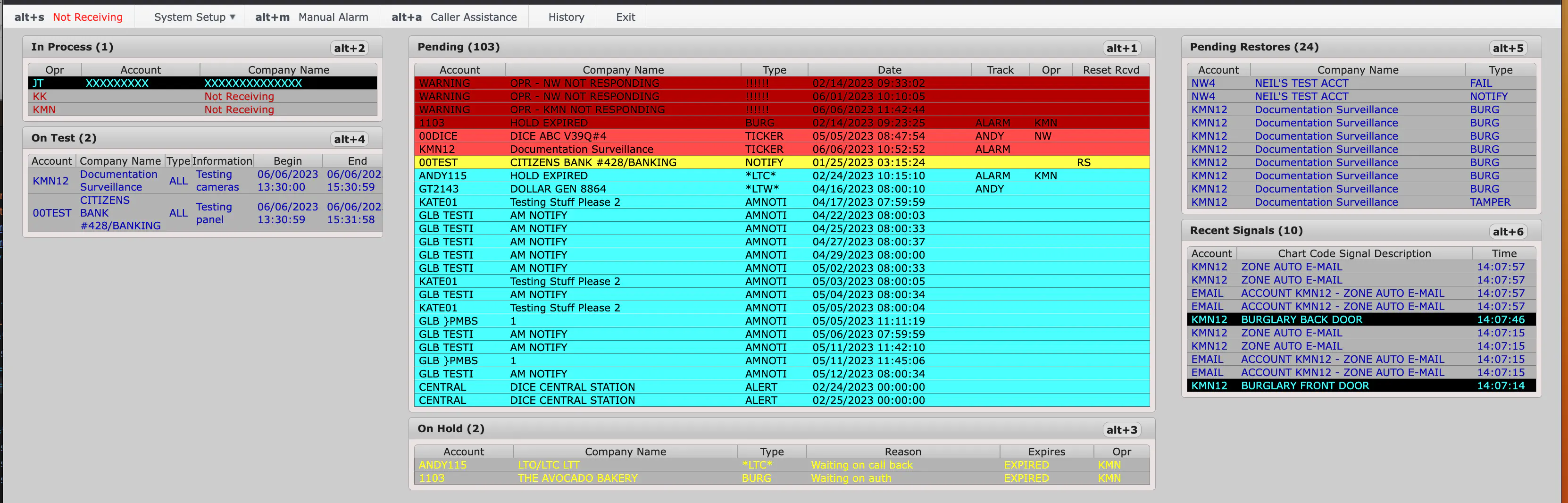Select pending KMN12 Documentation Surveillance TICKER row
Image resolution: width=1568 pixels, height=503 pixels.
tap(782, 149)
